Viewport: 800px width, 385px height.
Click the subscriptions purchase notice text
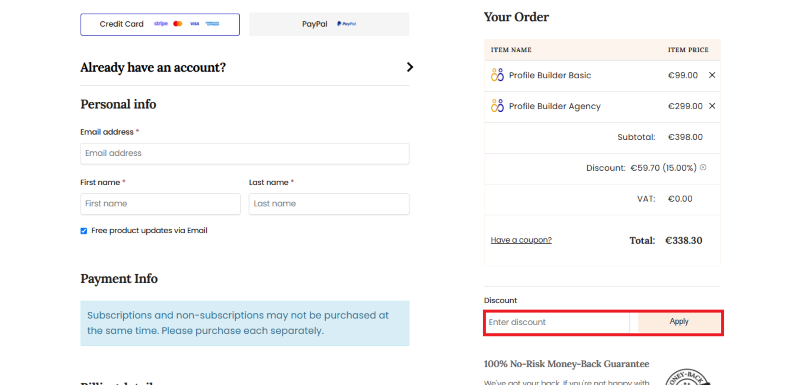click(238, 323)
